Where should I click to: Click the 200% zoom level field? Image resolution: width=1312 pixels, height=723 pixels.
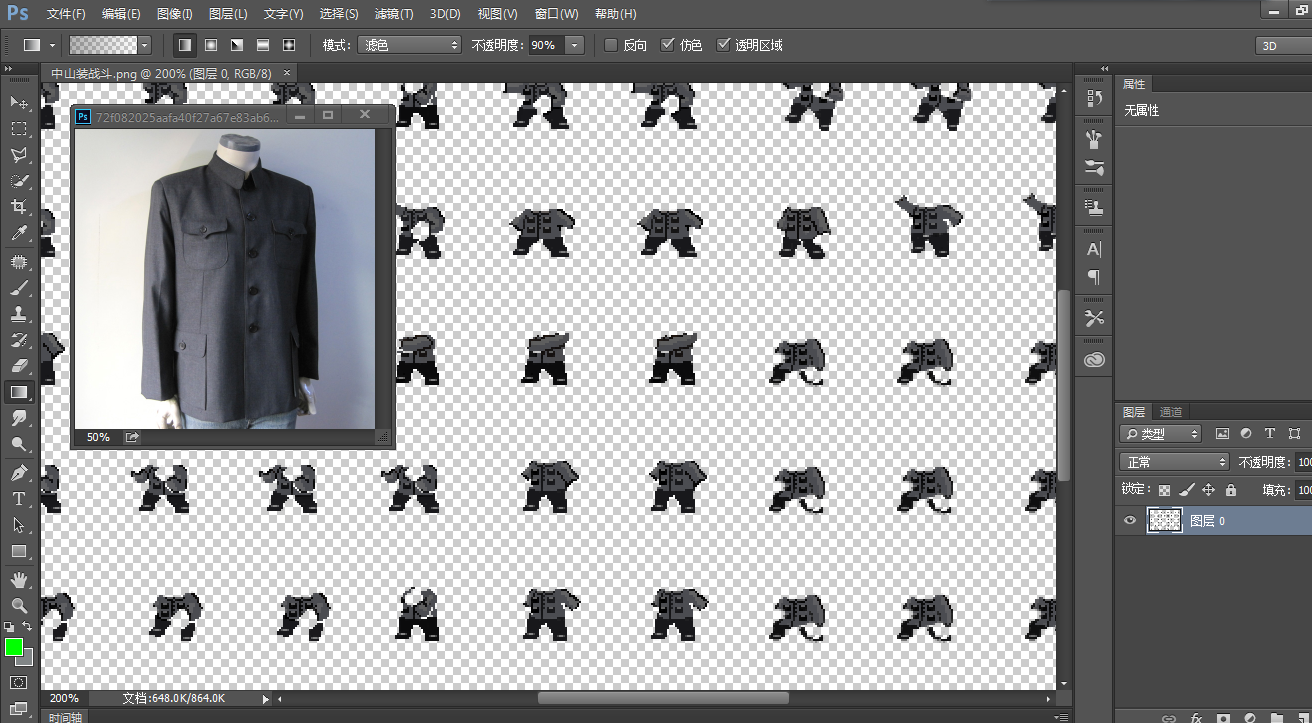(65, 698)
